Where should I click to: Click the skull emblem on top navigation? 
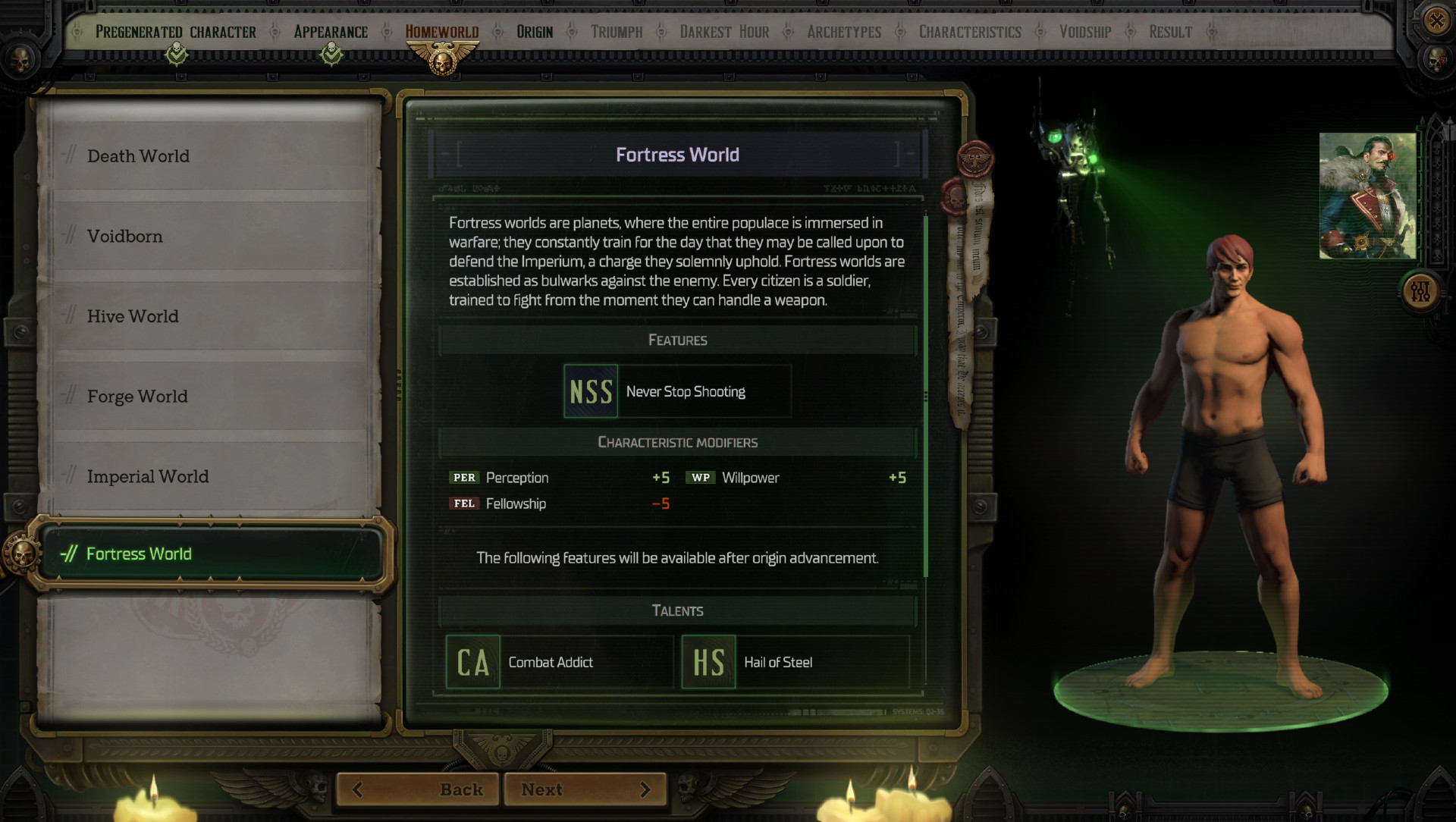pyautogui.click(x=442, y=55)
